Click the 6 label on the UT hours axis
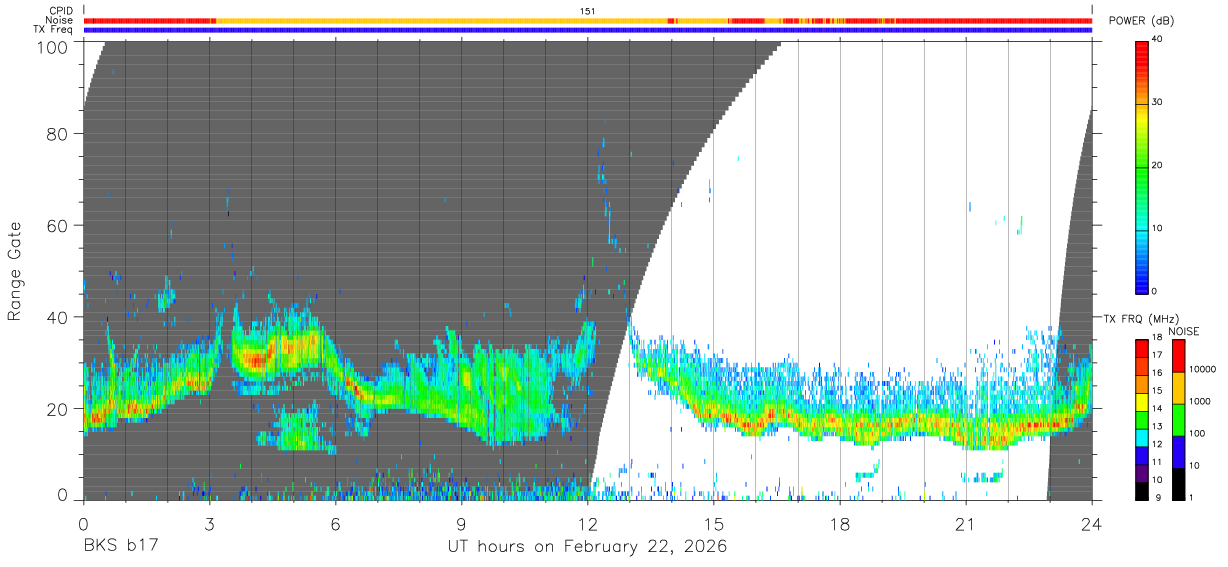 [335, 525]
